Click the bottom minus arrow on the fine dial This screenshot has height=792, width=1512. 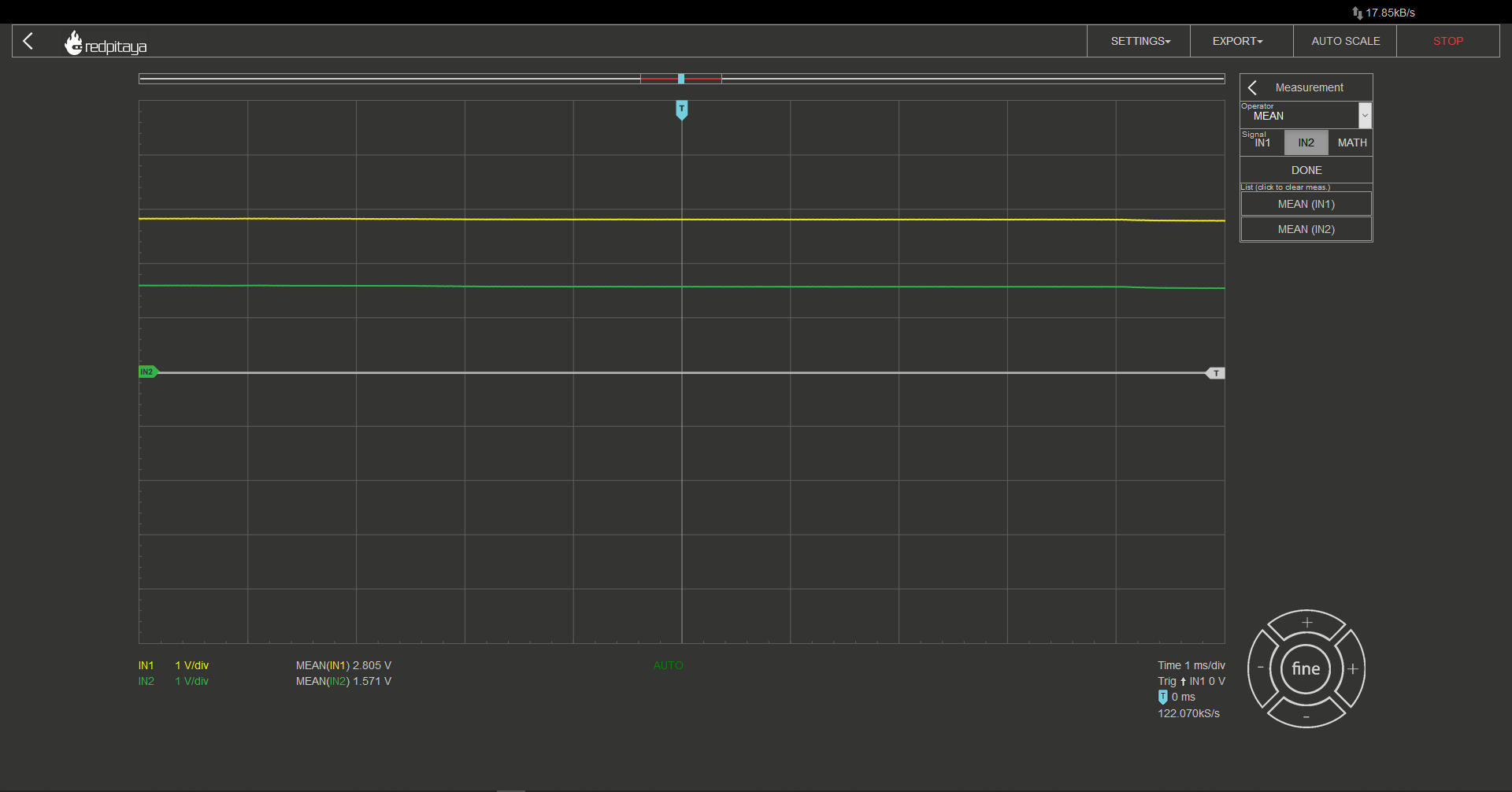[1306, 716]
